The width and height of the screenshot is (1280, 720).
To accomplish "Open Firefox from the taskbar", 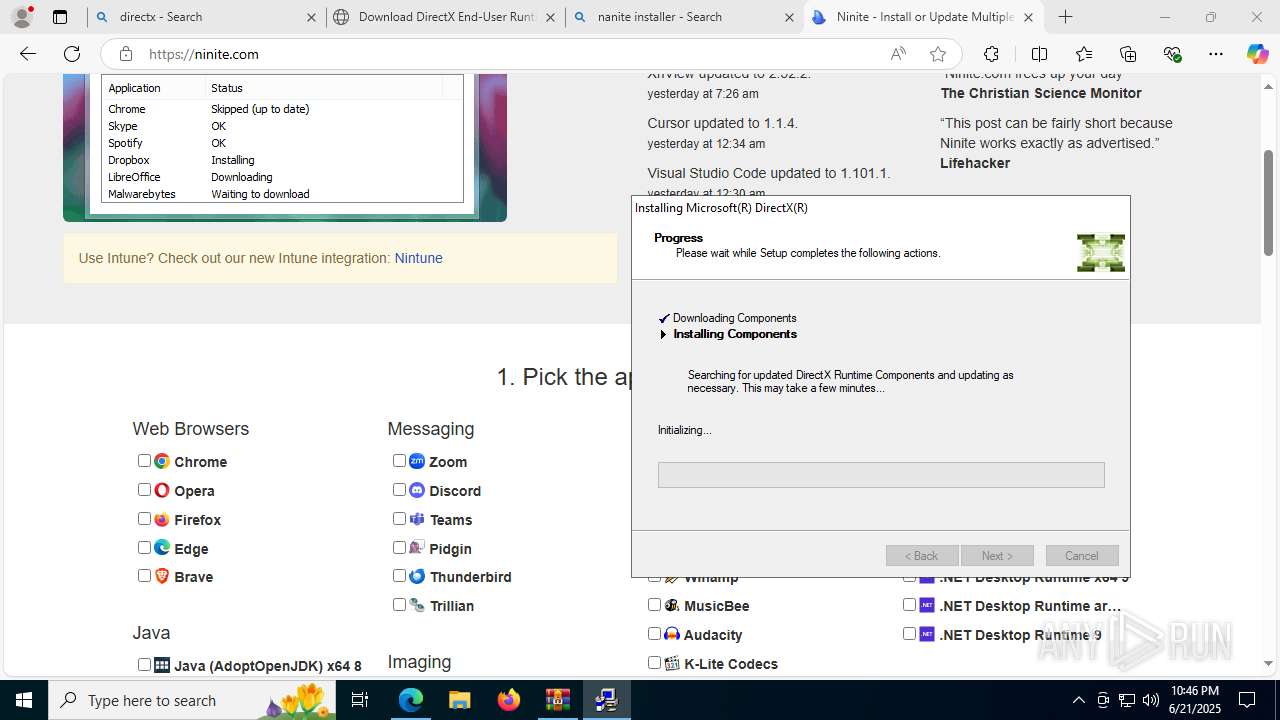I will pos(508,700).
